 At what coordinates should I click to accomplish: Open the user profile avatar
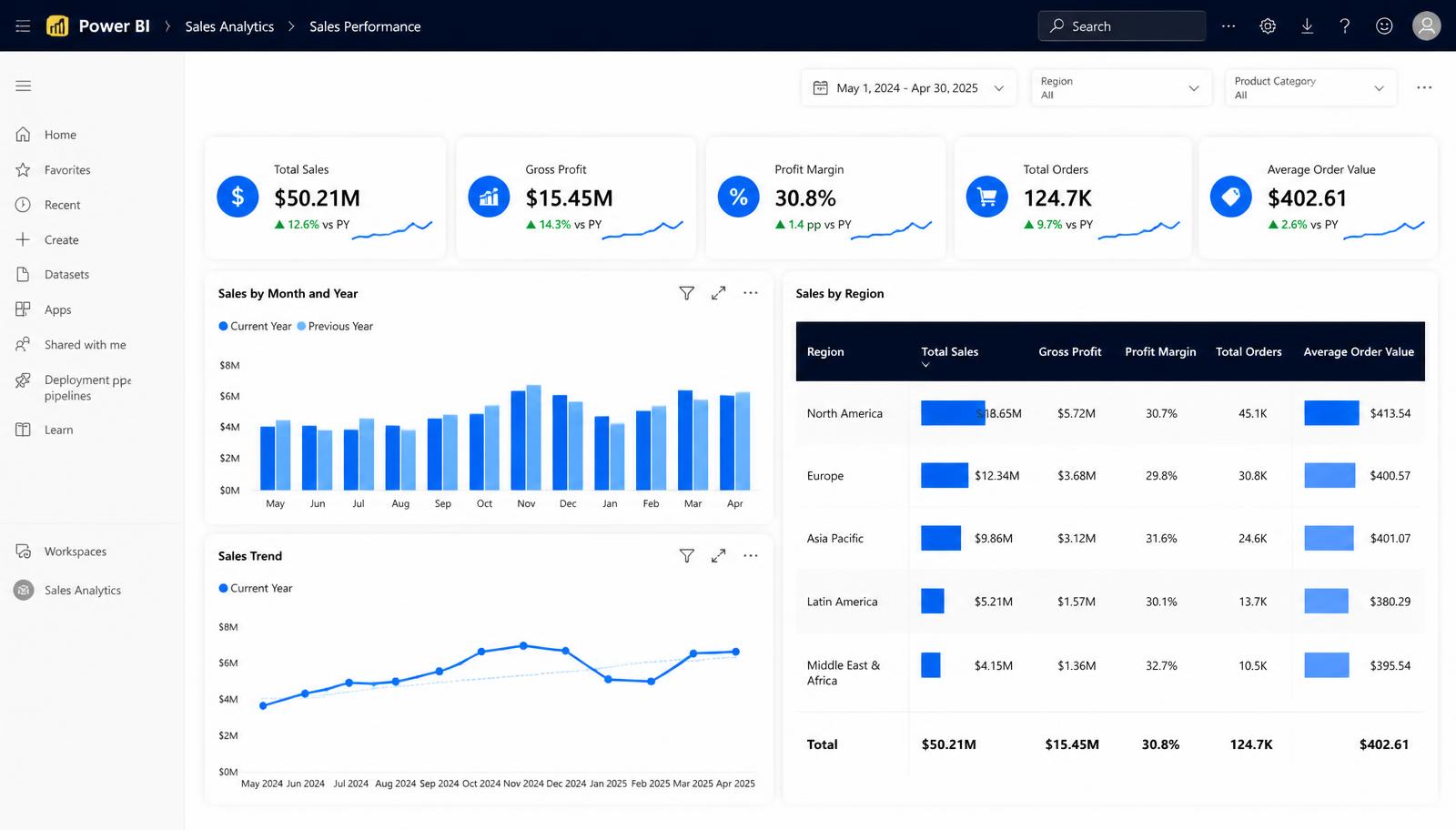click(x=1426, y=25)
